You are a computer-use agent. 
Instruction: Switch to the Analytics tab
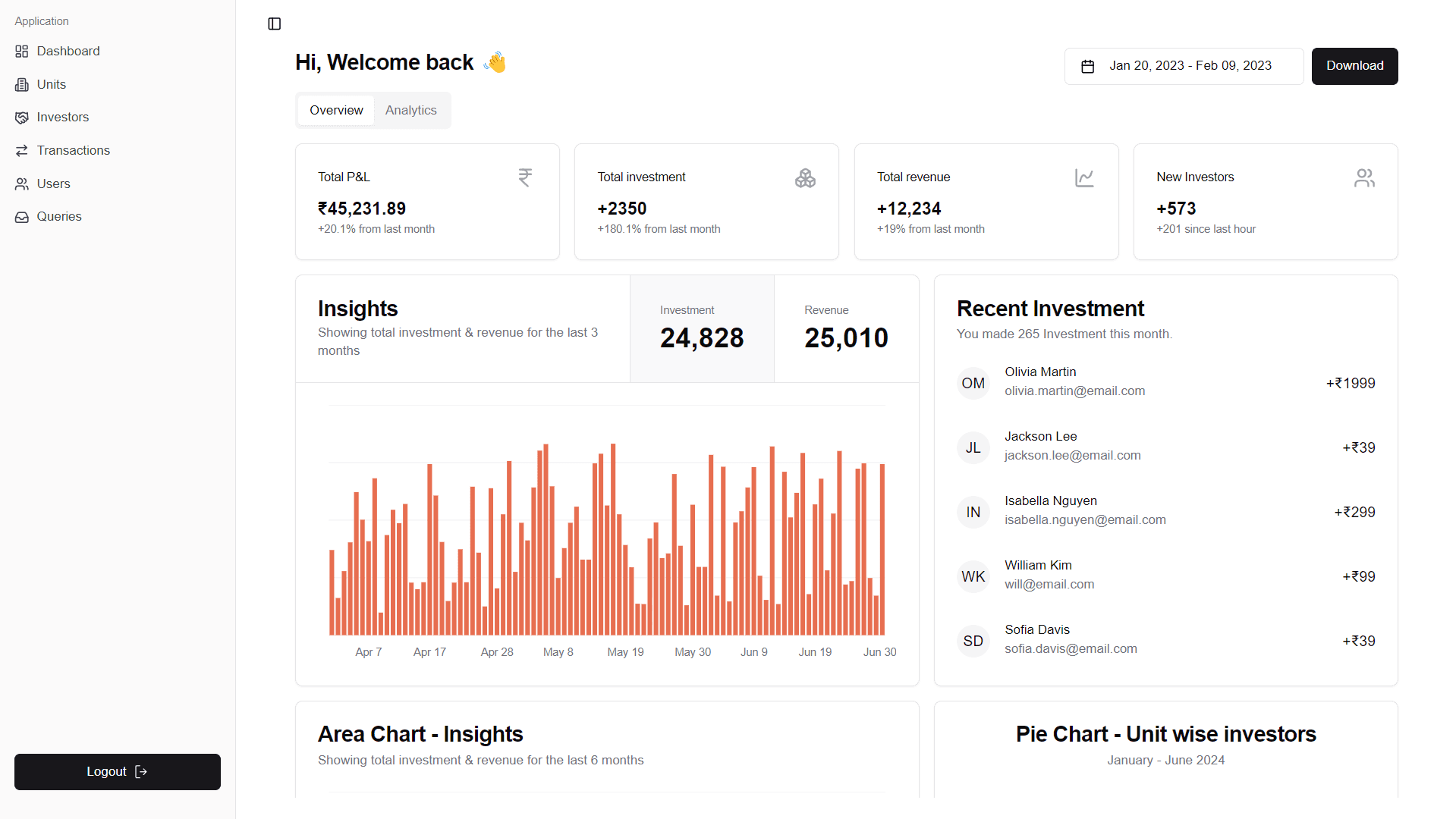410,111
